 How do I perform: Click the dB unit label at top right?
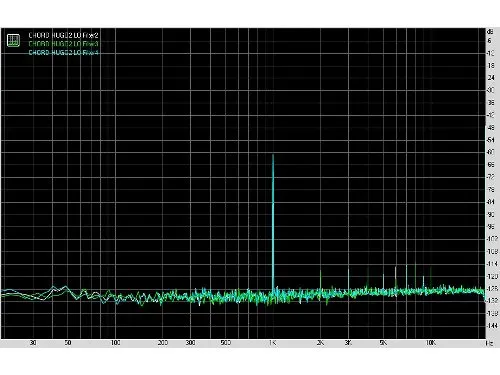click(490, 32)
